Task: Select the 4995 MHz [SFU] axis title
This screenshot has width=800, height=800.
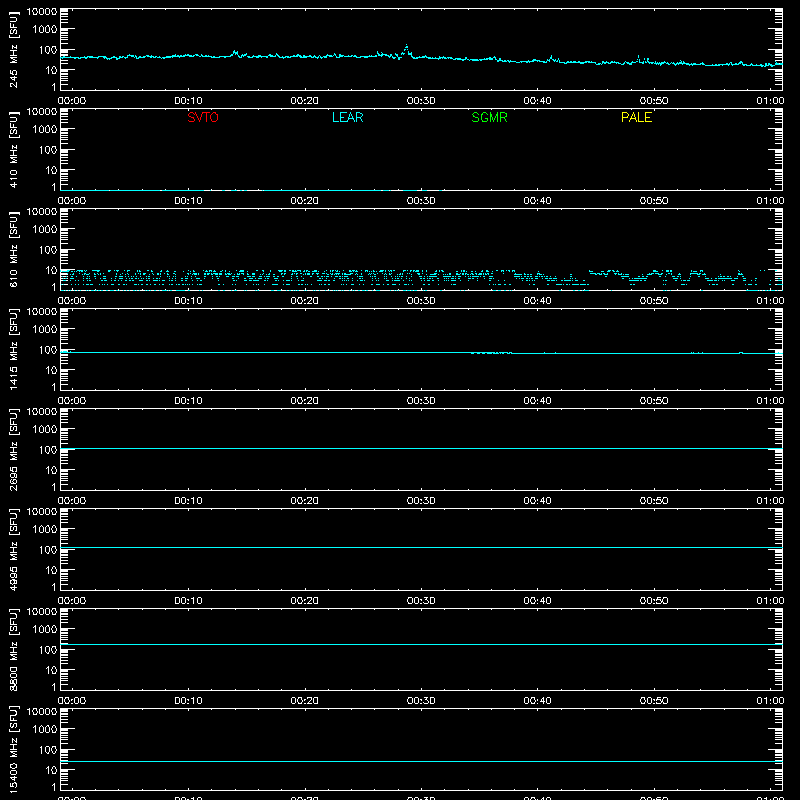Action: [x=13, y=549]
